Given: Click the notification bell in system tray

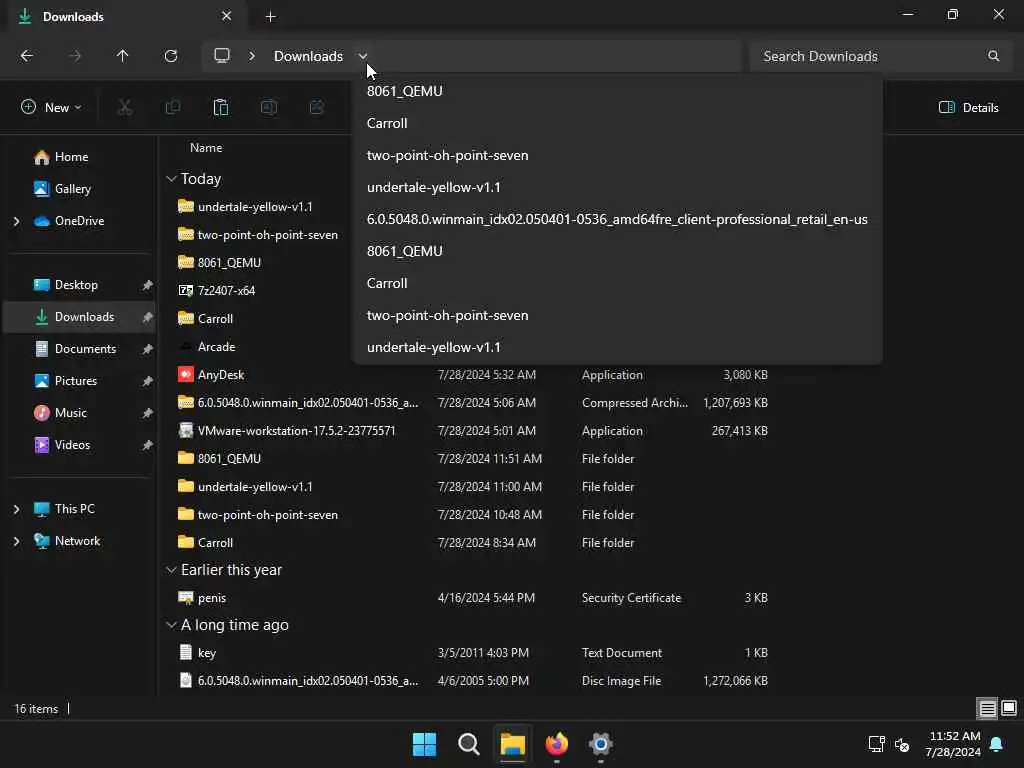Looking at the screenshot, I should 997,744.
